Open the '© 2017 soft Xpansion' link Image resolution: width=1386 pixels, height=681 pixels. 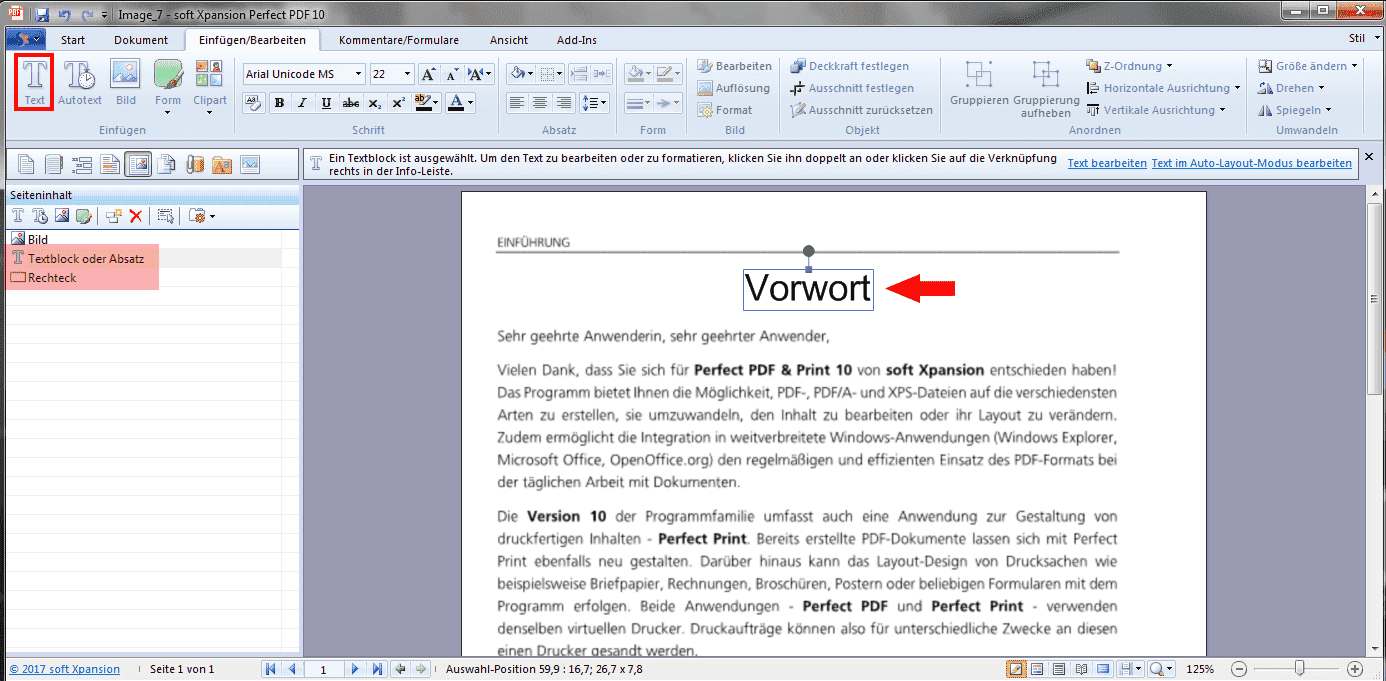(x=65, y=669)
